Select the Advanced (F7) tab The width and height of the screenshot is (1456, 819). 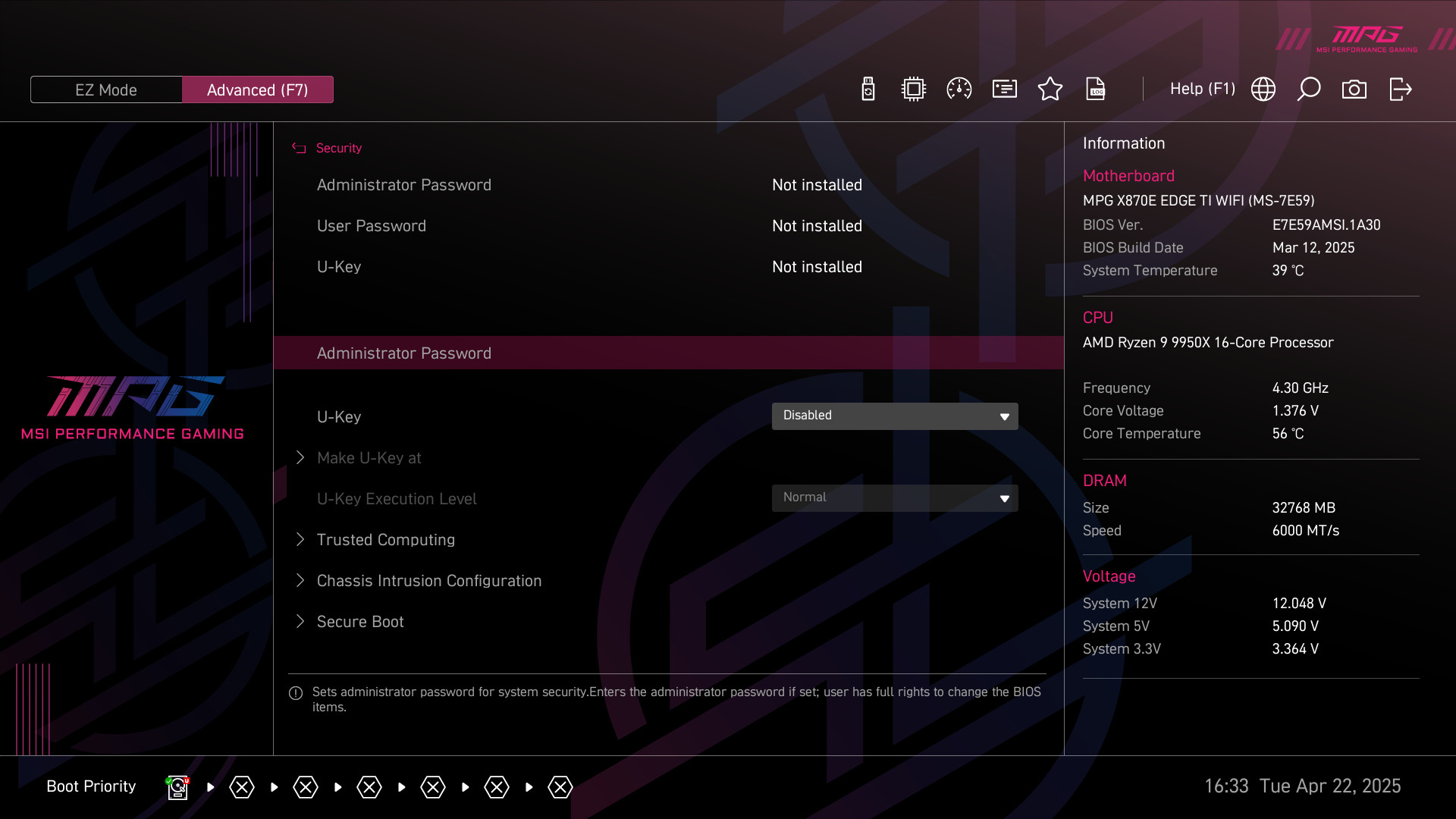click(x=258, y=89)
